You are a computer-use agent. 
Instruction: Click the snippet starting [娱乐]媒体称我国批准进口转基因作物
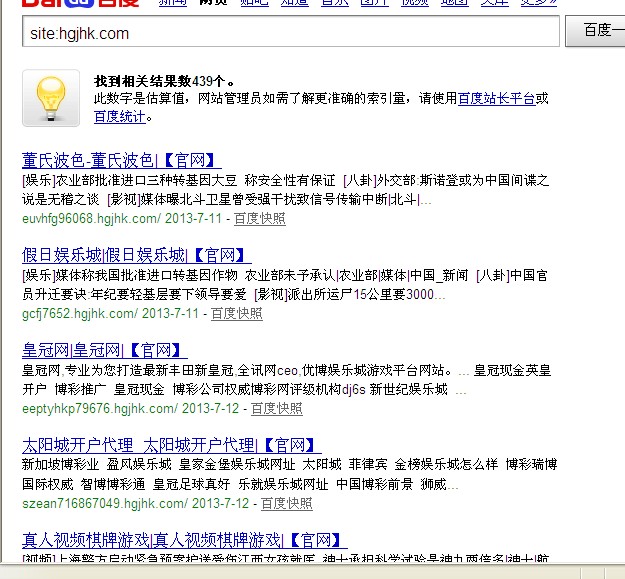(x=285, y=285)
